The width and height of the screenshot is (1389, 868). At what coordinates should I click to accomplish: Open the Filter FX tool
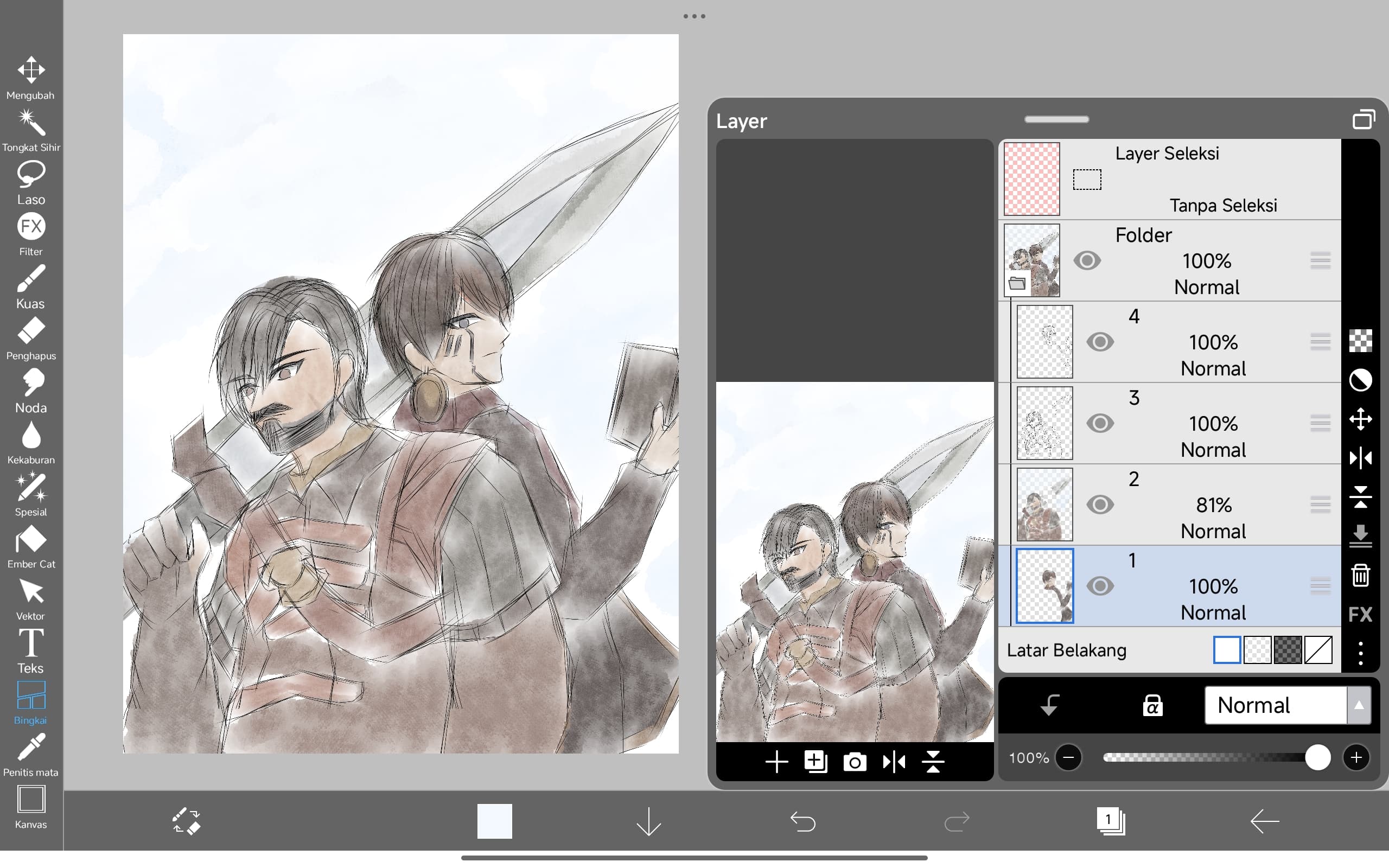31,227
